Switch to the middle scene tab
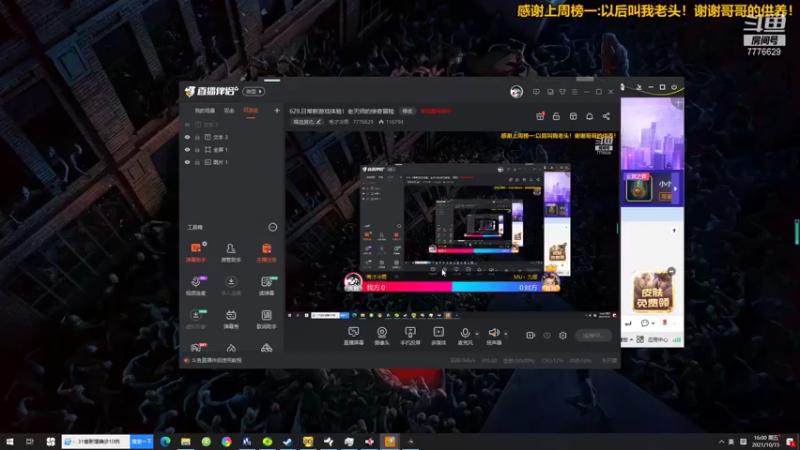800x450 pixels. [x=229, y=111]
